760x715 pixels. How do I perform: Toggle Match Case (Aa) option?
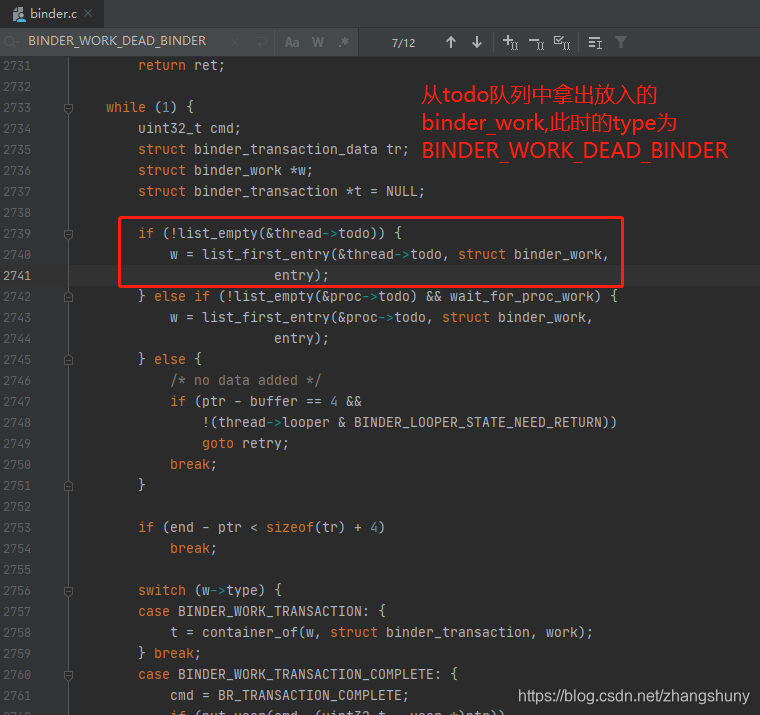click(x=292, y=43)
